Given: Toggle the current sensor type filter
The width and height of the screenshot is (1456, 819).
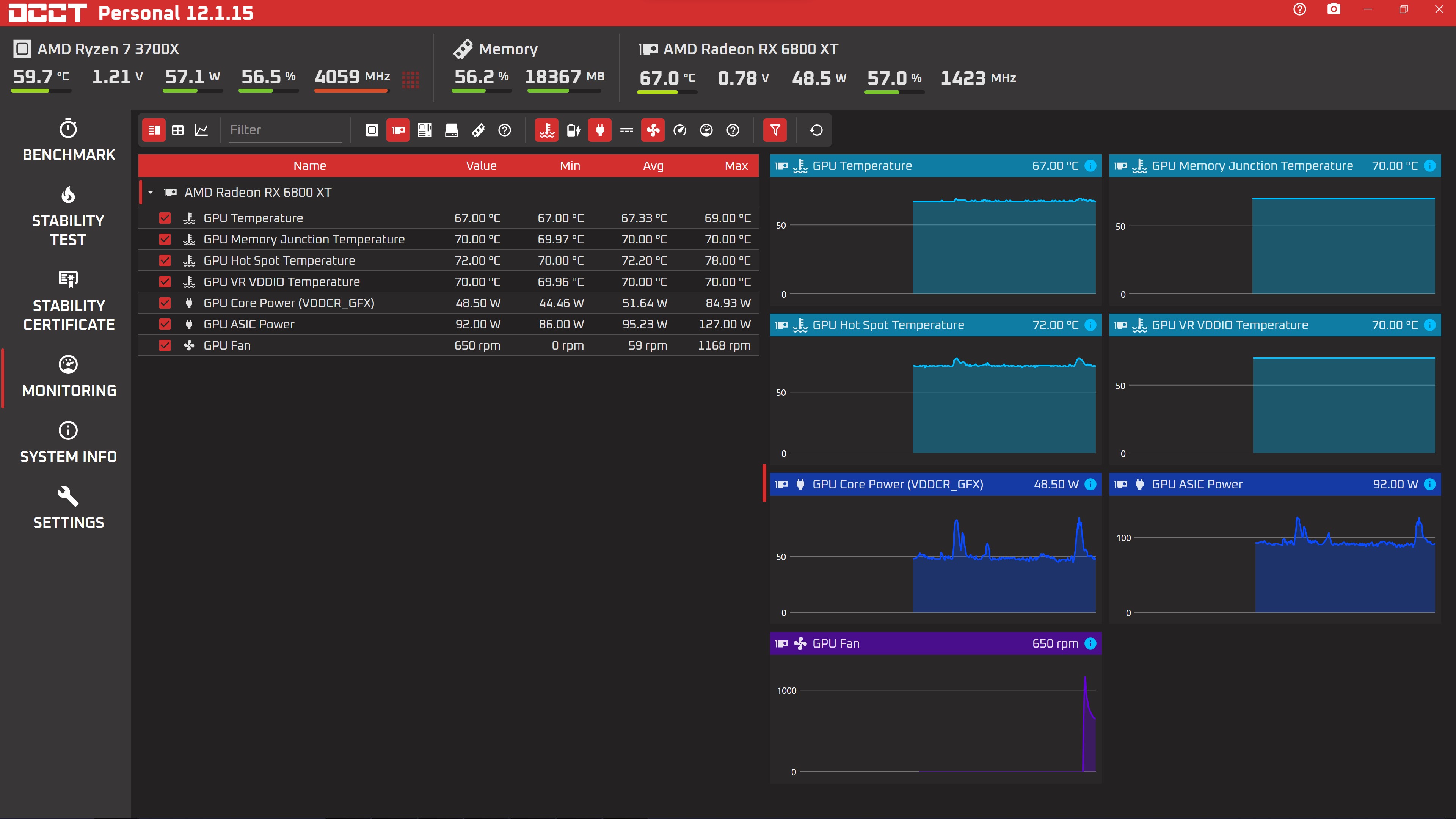Looking at the screenshot, I should [626, 130].
